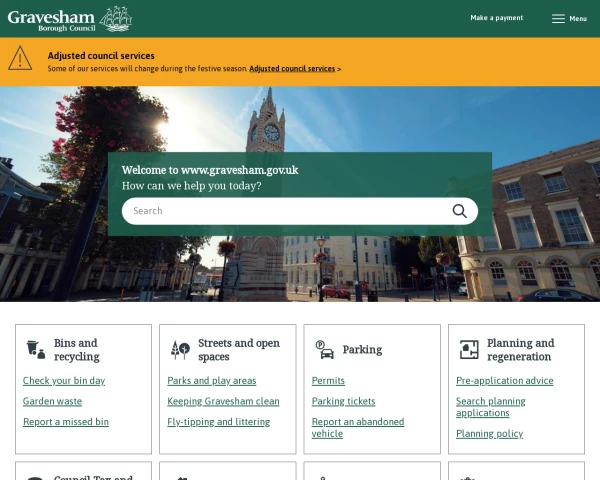Click the Welcome to www.gravesham.gov.uk text
The image size is (600, 480).
(210, 170)
